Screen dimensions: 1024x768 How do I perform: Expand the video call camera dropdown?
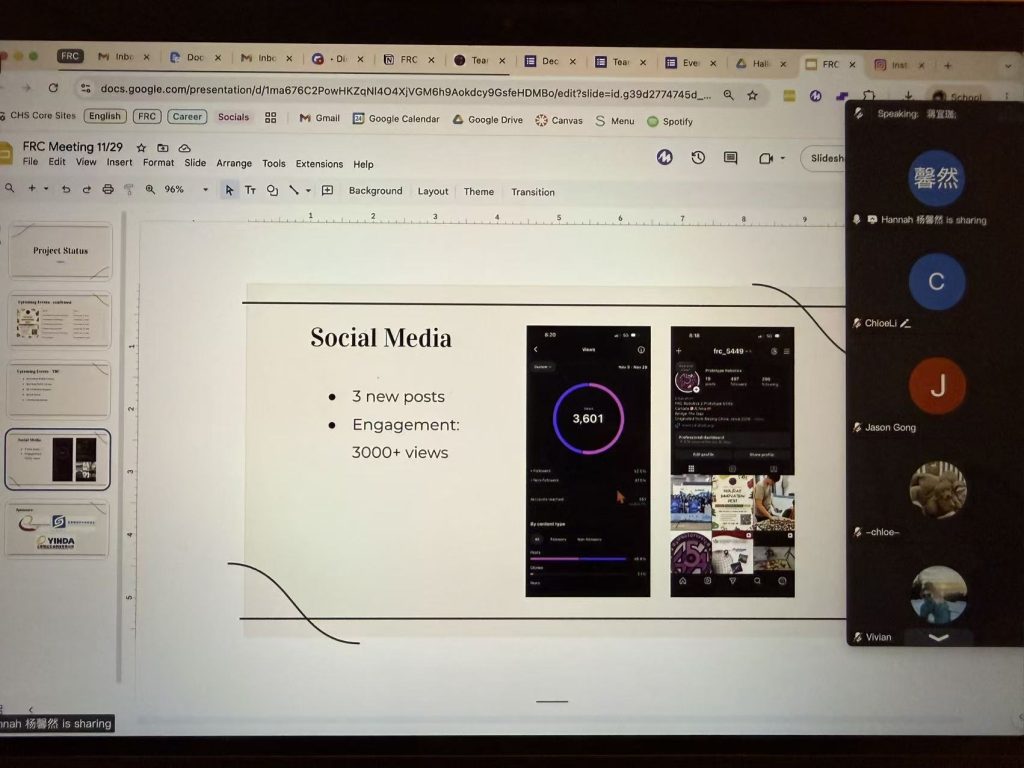tap(782, 158)
